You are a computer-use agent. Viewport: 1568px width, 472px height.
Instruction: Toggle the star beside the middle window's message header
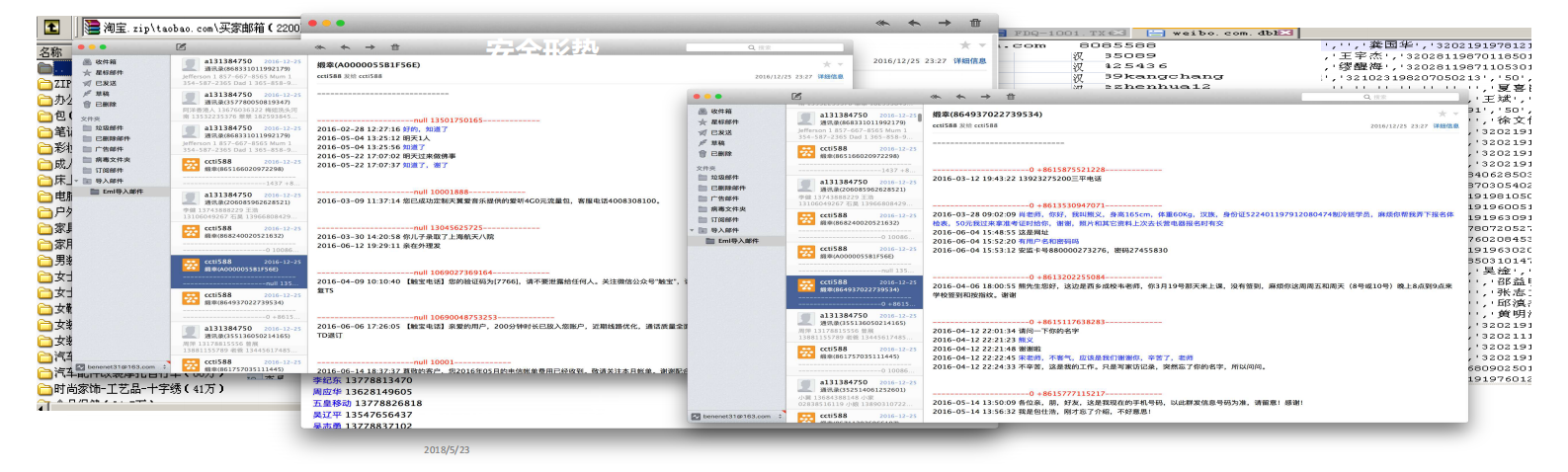[x=827, y=65]
